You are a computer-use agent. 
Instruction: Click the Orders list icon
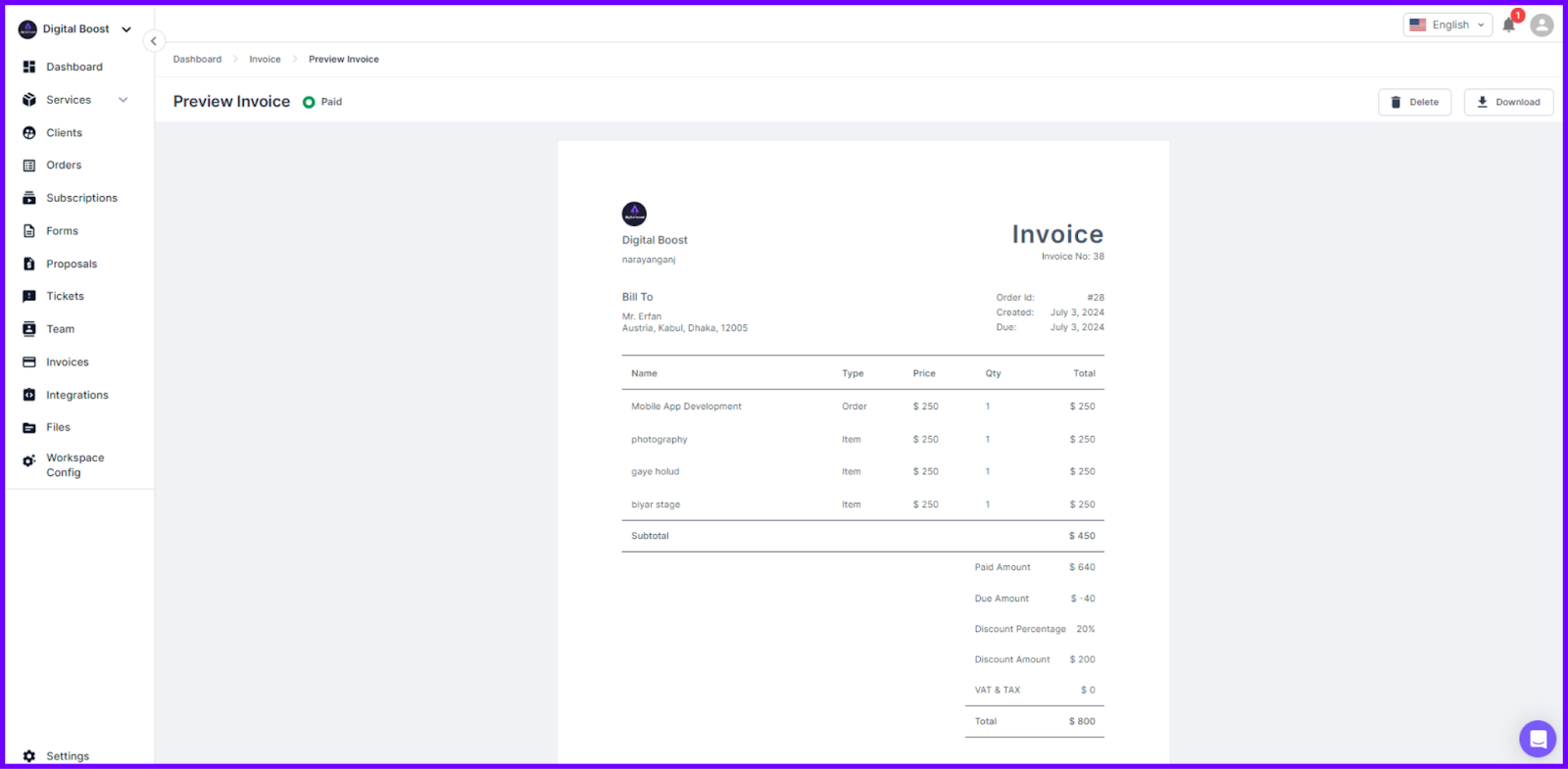pos(29,166)
